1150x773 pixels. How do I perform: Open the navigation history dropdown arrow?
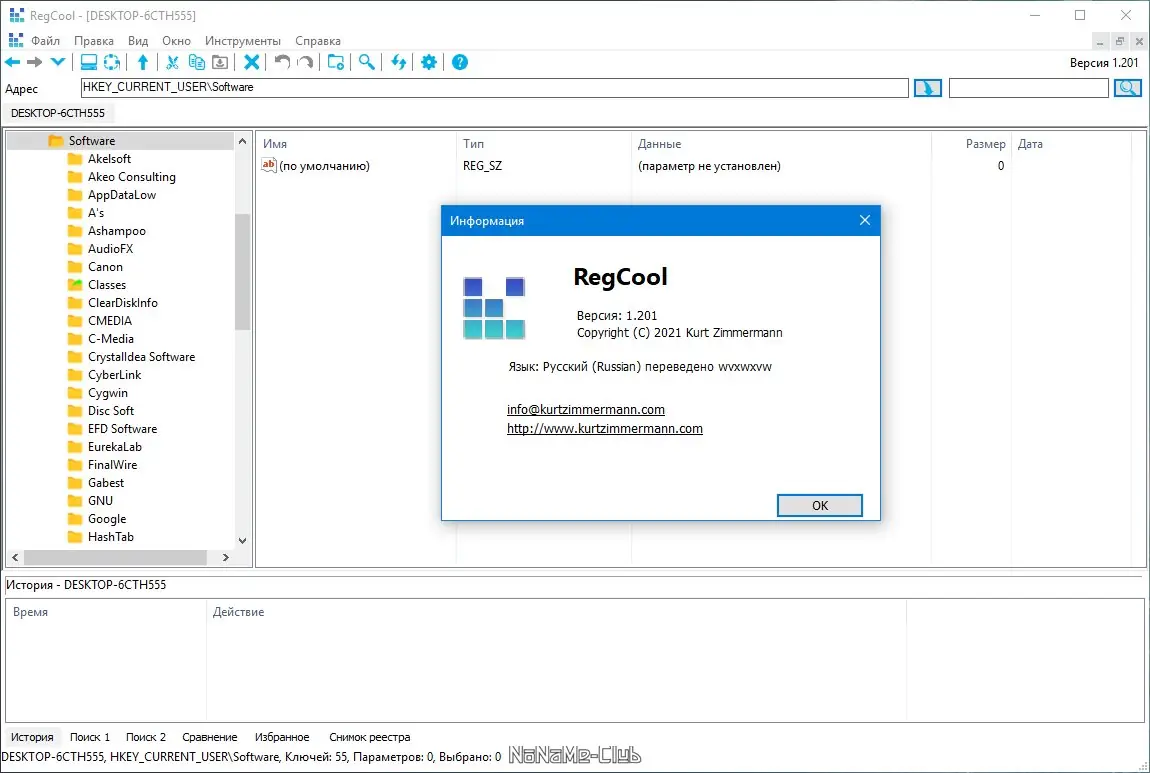point(57,62)
